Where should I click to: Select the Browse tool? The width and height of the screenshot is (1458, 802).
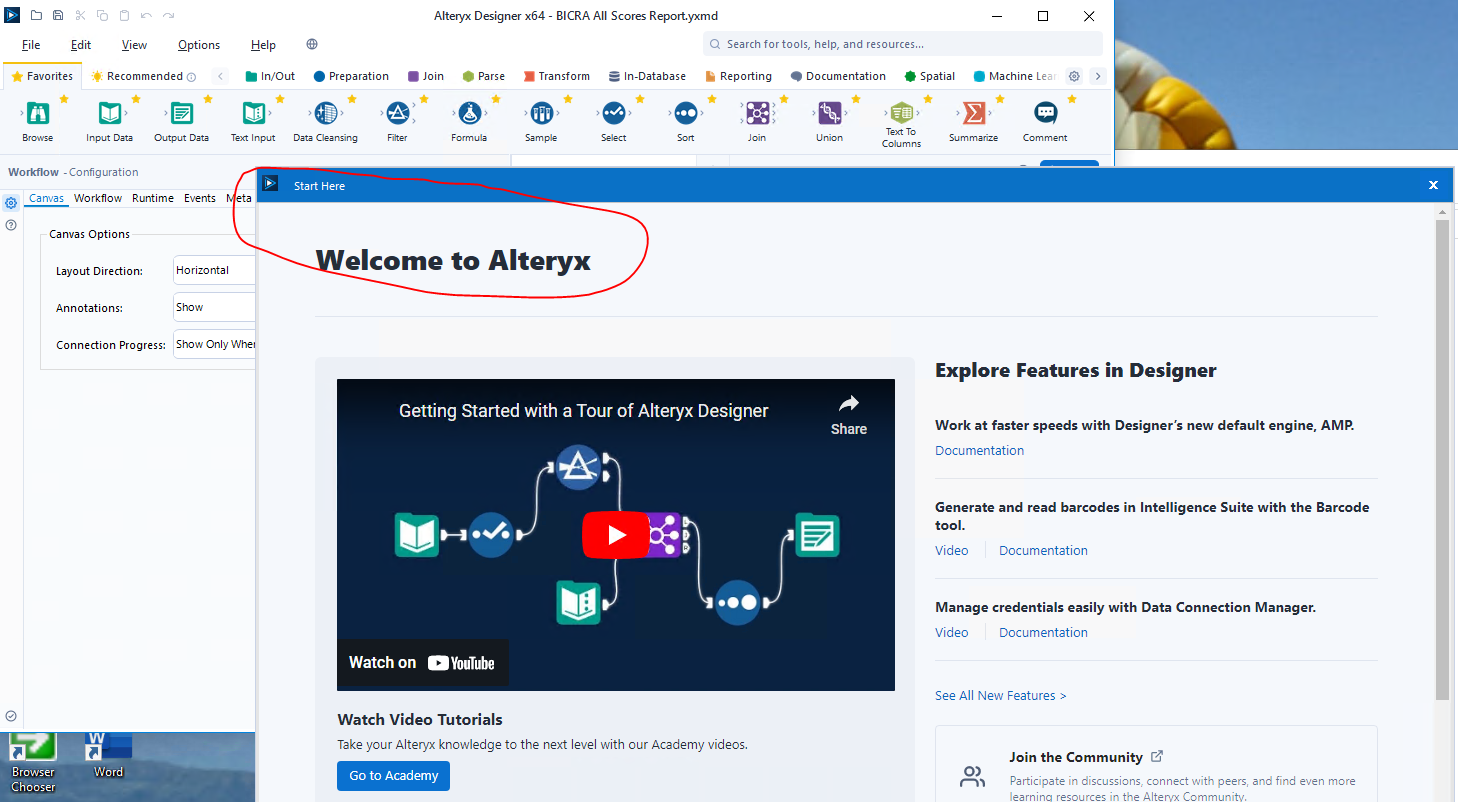pos(37,115)
